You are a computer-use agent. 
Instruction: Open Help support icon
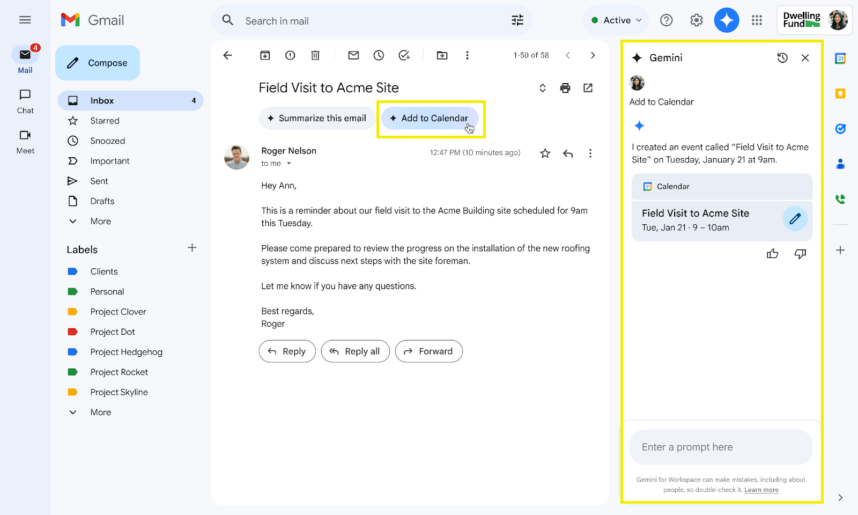tap(666, 20)
